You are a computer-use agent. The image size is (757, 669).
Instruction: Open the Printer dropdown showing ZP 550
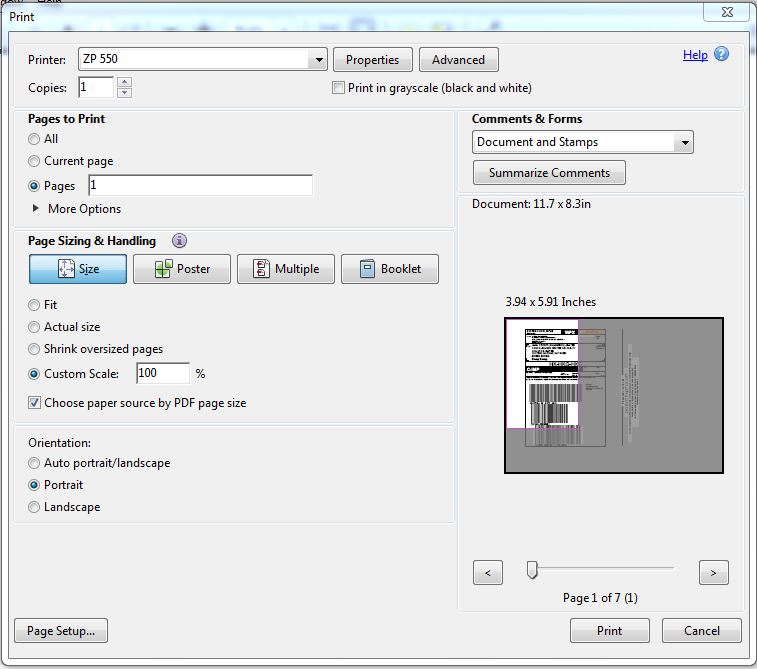pyautogui.click(x=319, y=60)
